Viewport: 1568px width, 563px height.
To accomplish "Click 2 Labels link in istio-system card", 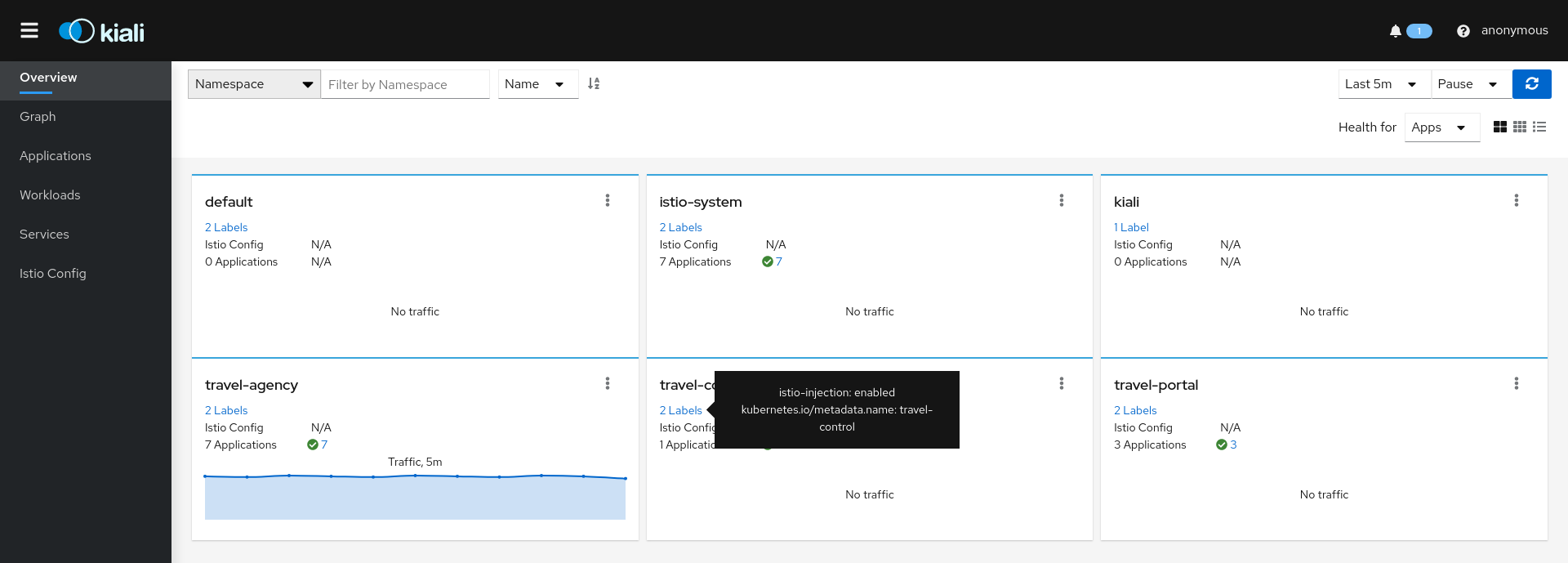I will (x=680, y=227).
